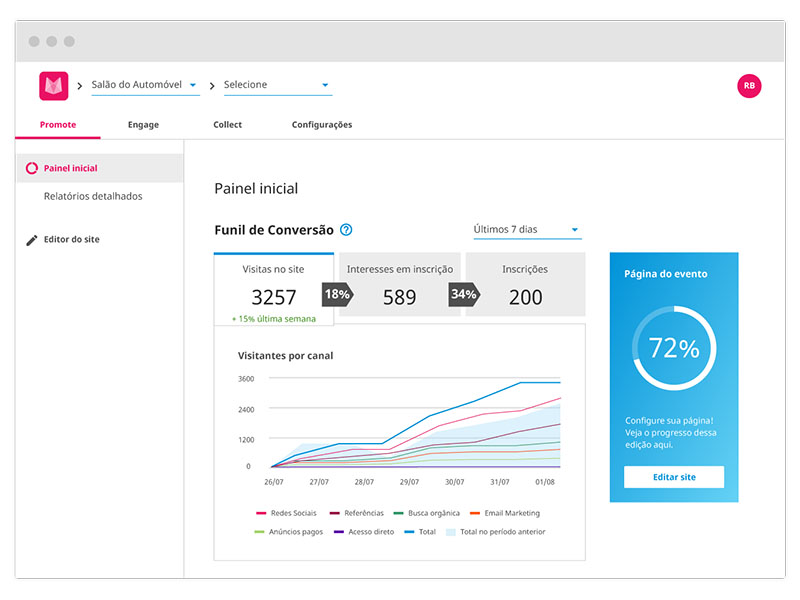Toggle Email Marketing series in legend

(508, 513)
